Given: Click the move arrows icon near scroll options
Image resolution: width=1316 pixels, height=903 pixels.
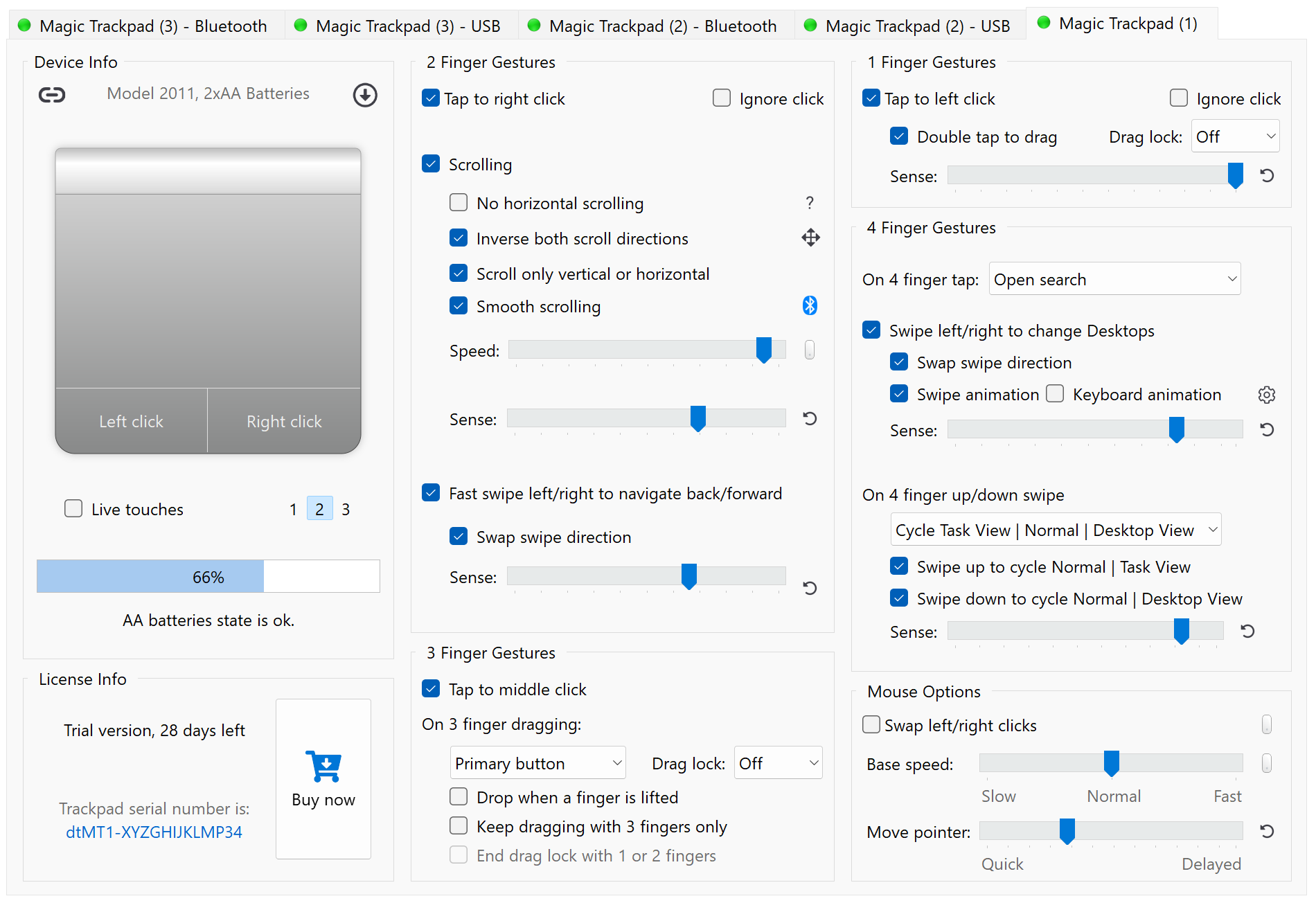Looking at the screenshot, I should [x=810, y=238].
